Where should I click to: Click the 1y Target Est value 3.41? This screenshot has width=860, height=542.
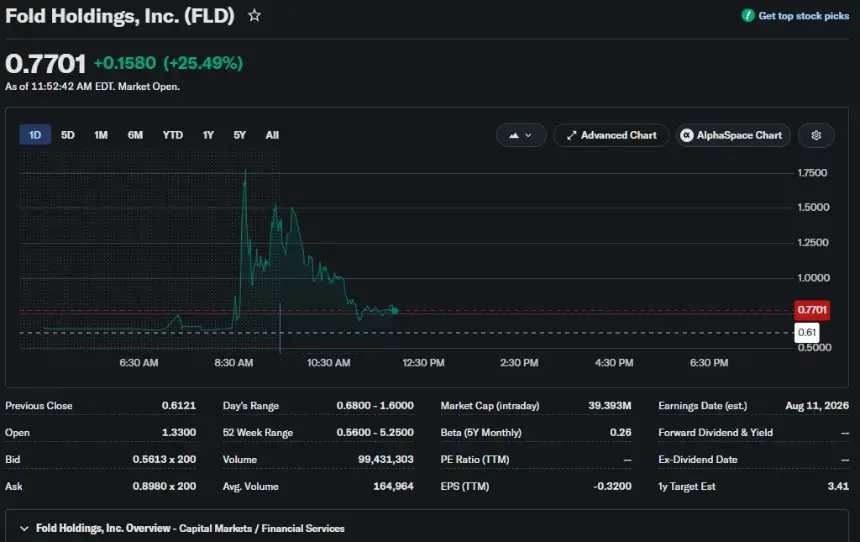coord(838,486)
